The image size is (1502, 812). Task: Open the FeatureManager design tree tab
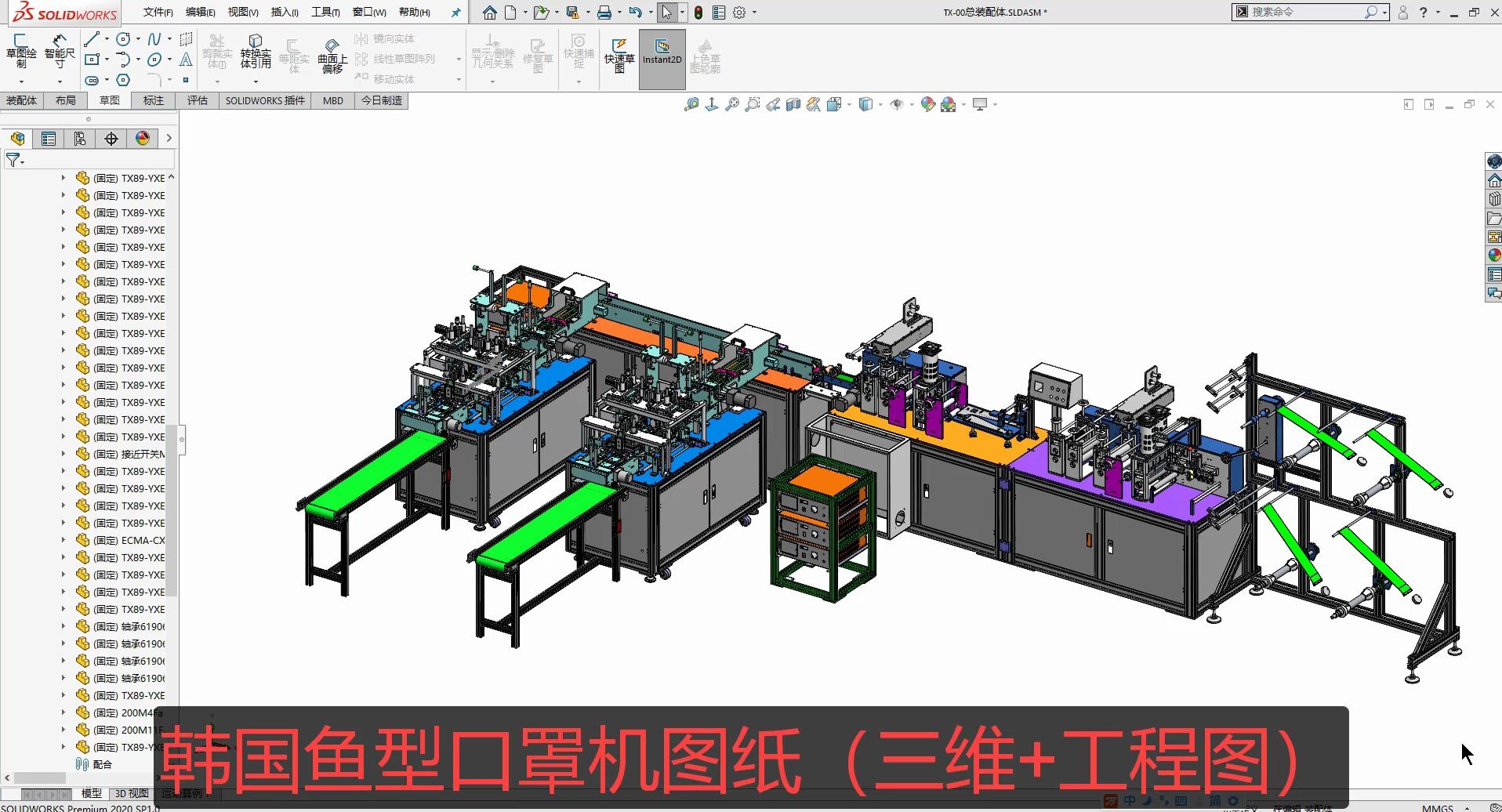[17, 139]
